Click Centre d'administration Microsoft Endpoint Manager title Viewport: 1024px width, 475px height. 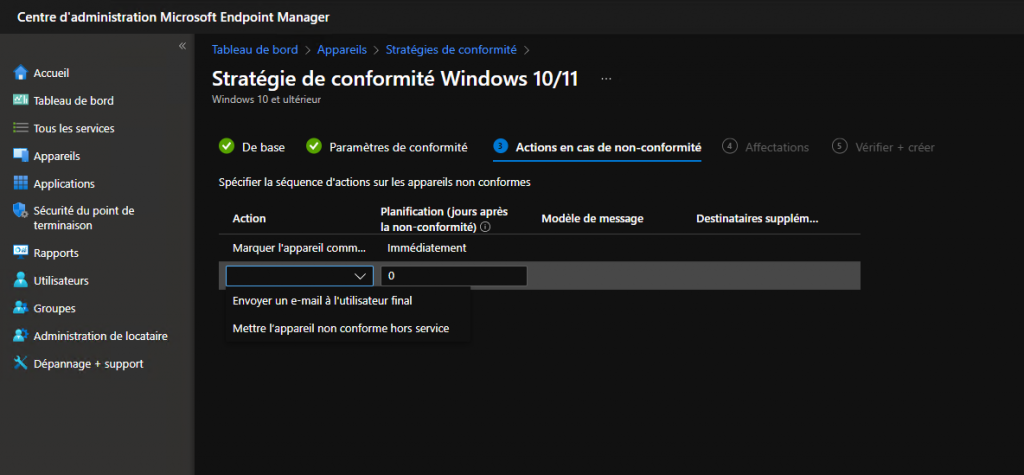pos(173,17)
